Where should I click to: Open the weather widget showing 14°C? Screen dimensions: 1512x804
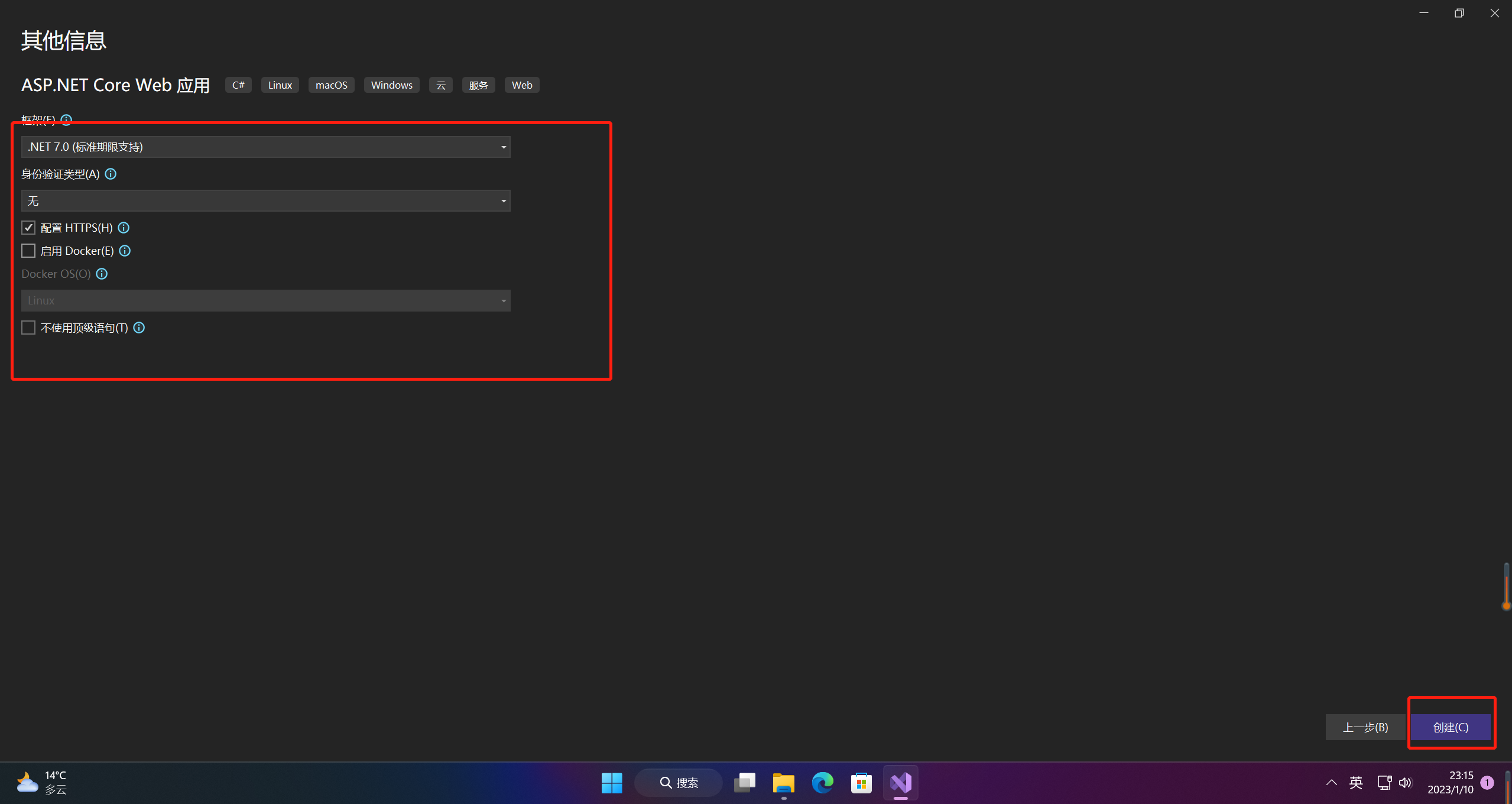pyautogui.click(x=43, y=783)
